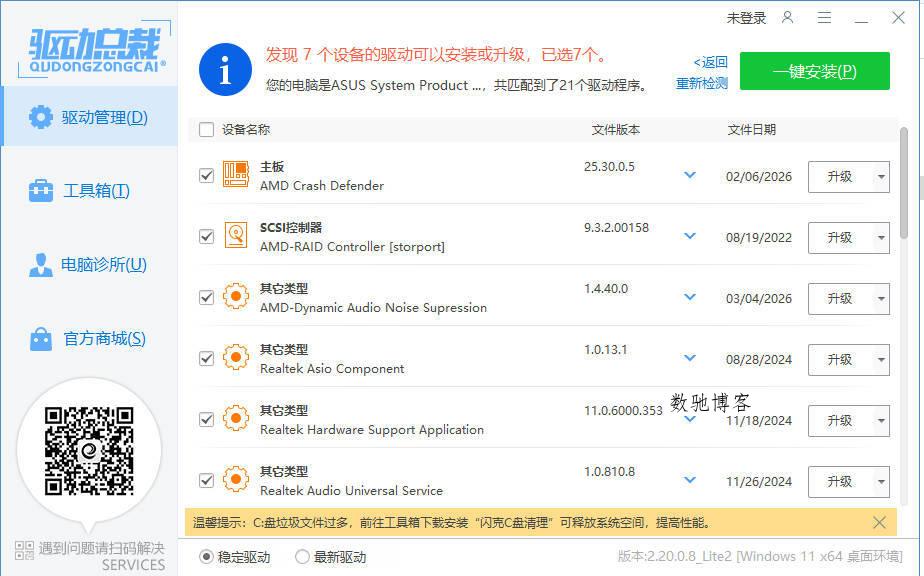Click the gear icon for driver management
This screenshot has height=576, width=924.
pos(41,117)
